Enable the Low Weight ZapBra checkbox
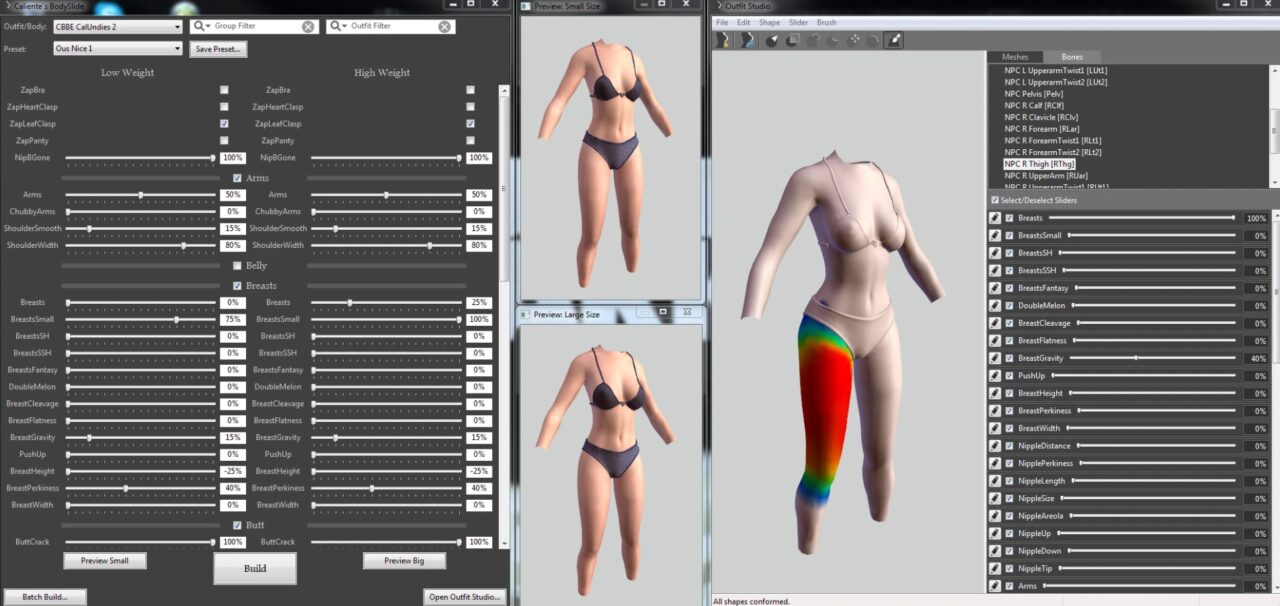The width and height of the screenshot is (1280, 606). click(224, 90)
